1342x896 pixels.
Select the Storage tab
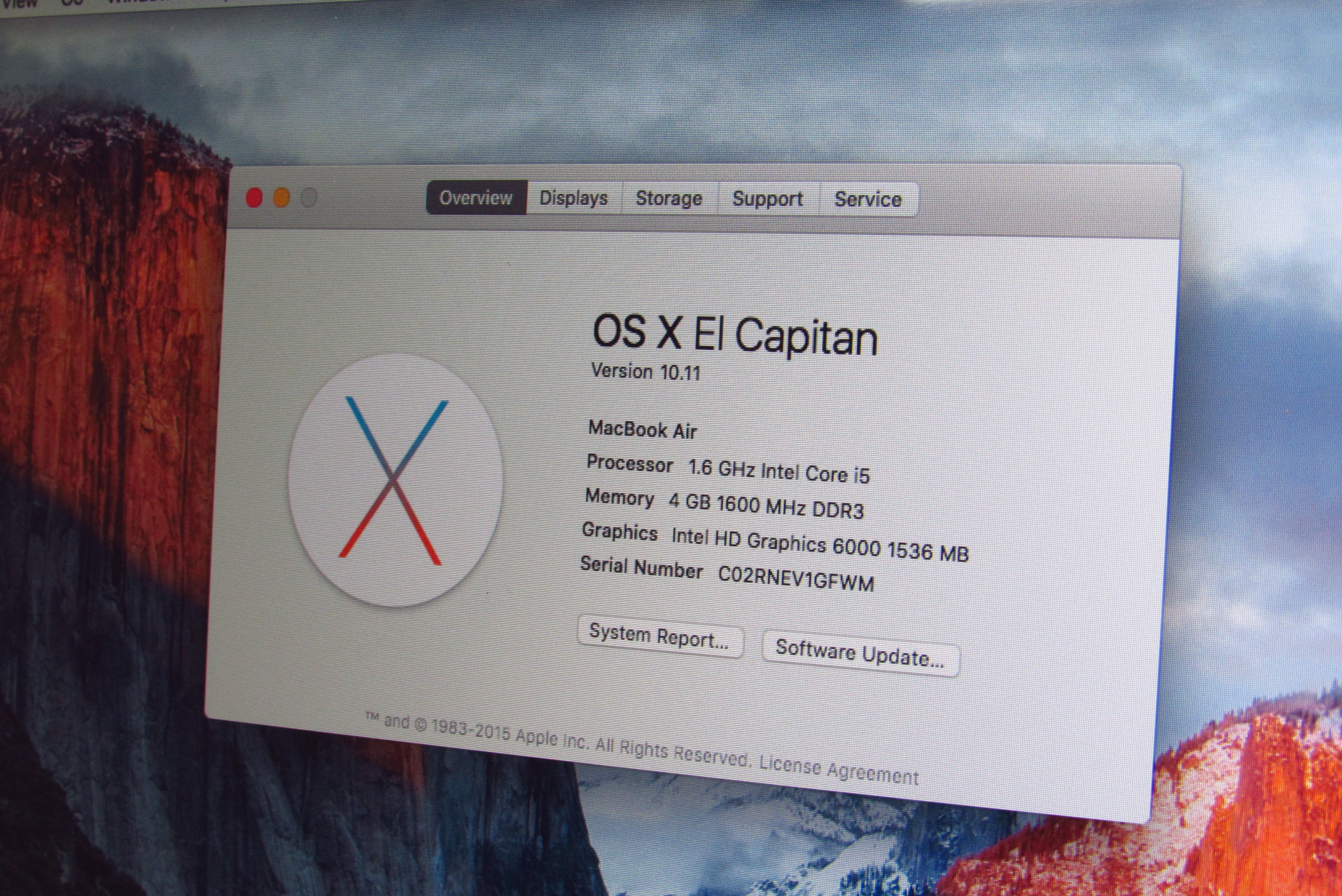click(669, 198)
